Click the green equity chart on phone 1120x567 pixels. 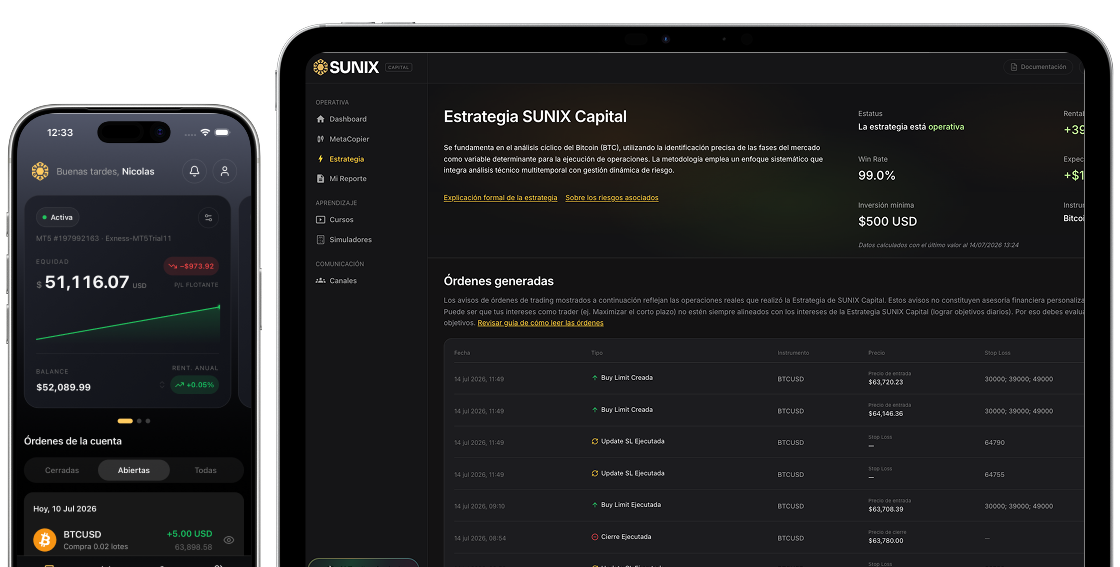tap(128, 323)
